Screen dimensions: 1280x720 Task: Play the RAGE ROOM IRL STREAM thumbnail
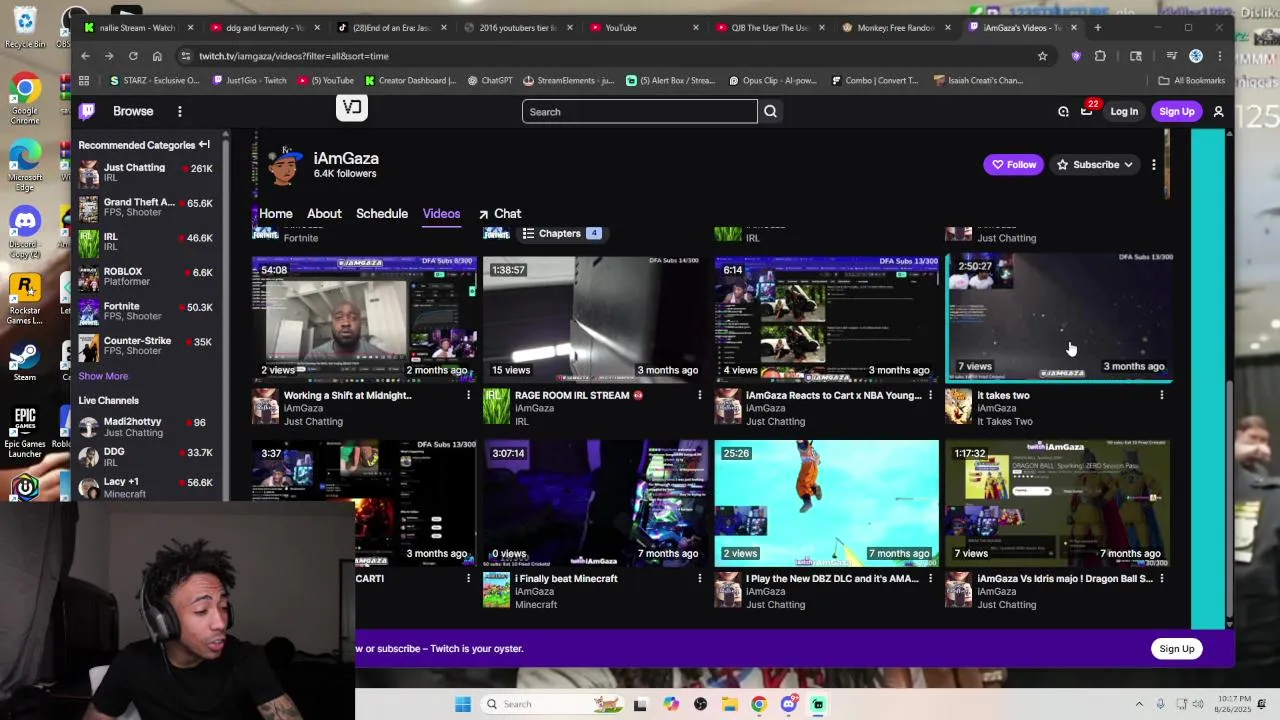595,319
